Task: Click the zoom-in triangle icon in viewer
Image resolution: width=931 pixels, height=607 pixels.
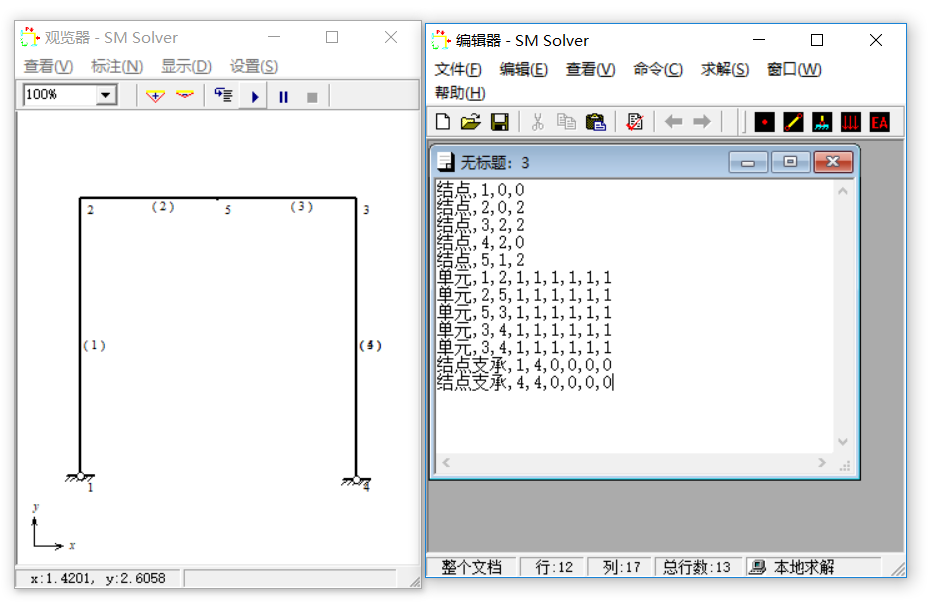Action: [x=155, y=96]
